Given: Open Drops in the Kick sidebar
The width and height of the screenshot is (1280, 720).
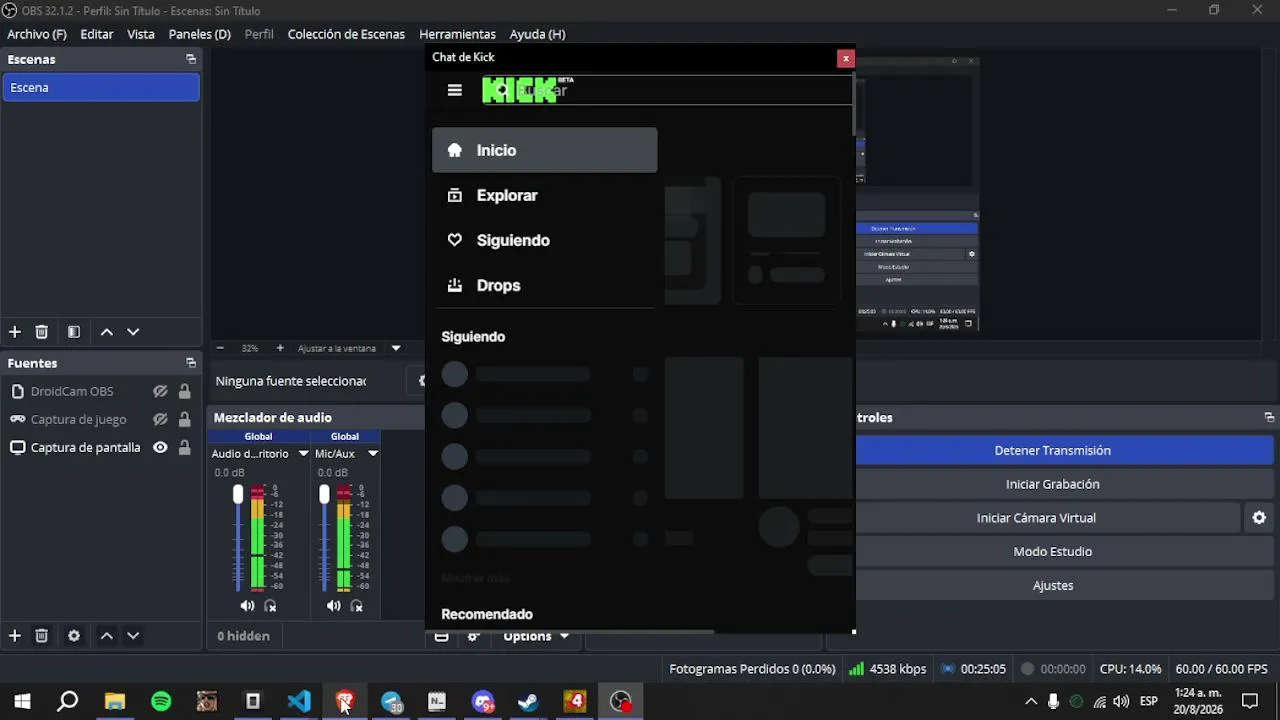Looking at the screenshot, I should point(545,285).
